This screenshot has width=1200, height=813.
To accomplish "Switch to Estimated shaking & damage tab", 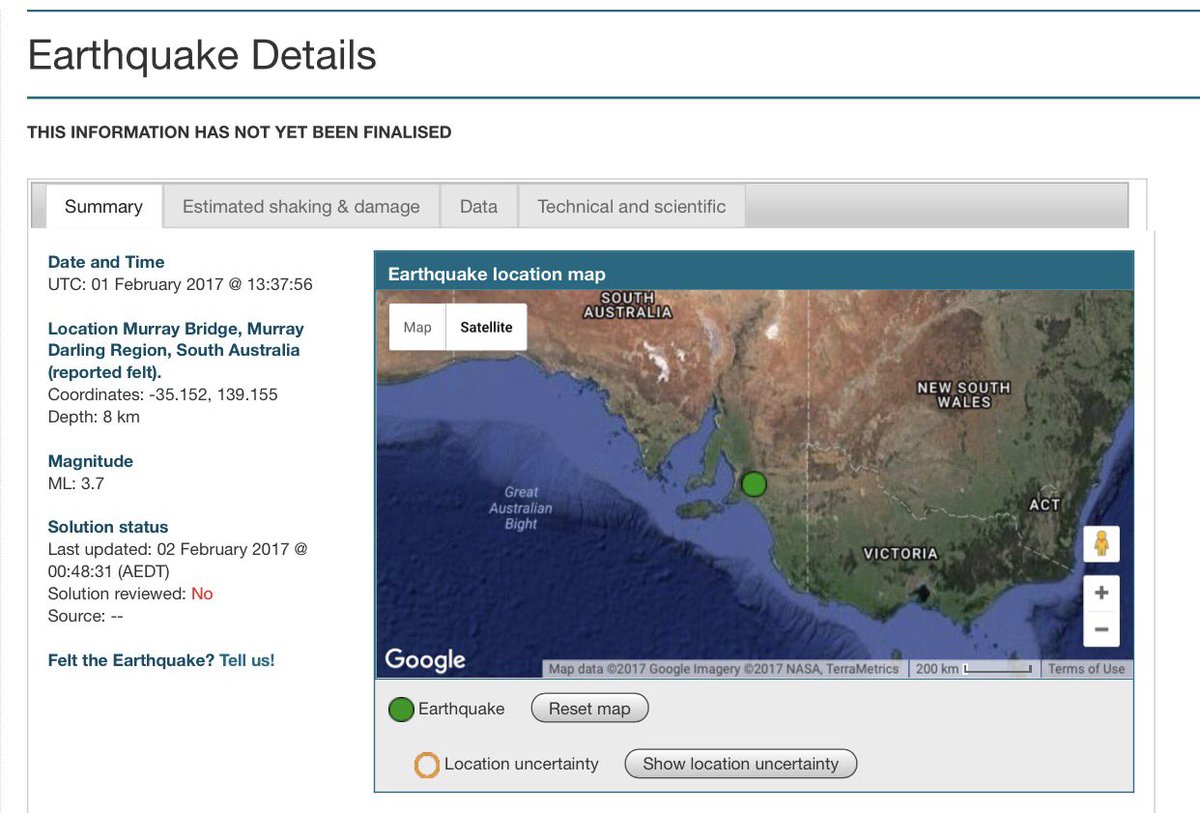I will (301, 207).
